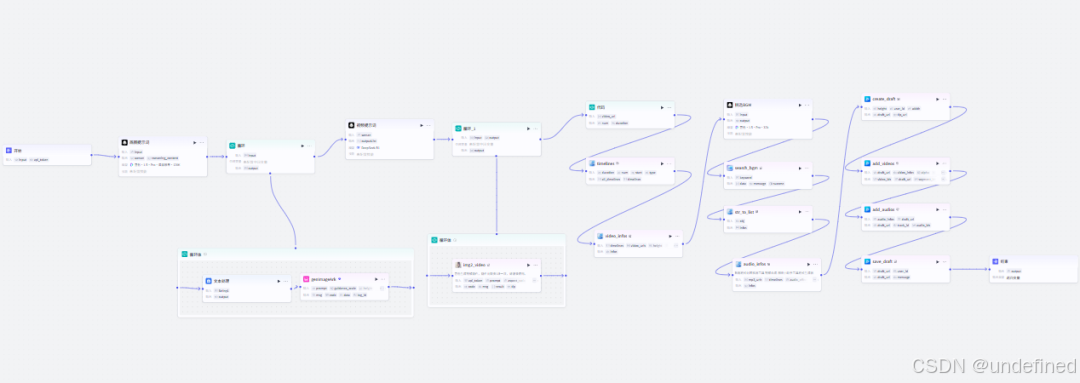This screenshot has width=1080, height=383.
Task: Click the create_draft node blue icon
Action: pos(867,99)
